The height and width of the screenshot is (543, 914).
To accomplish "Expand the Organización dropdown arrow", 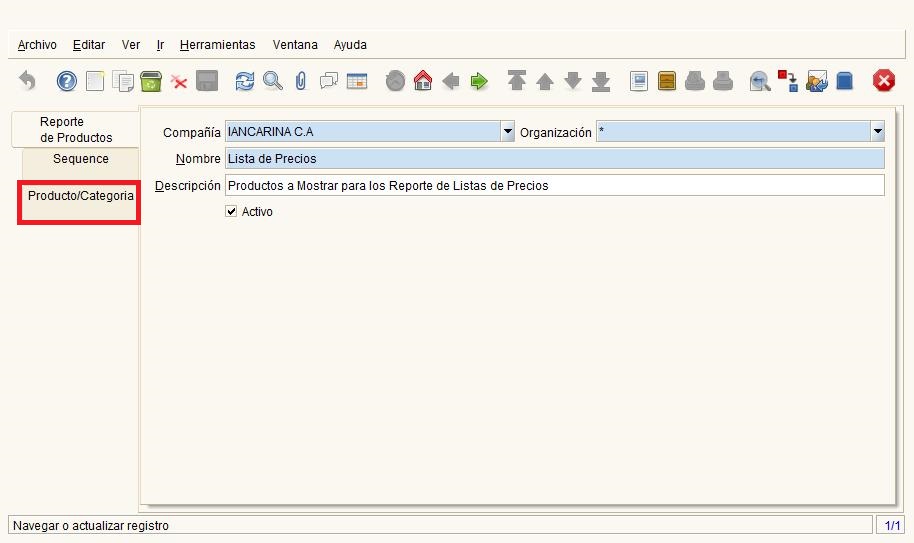I will pos(878,132).
